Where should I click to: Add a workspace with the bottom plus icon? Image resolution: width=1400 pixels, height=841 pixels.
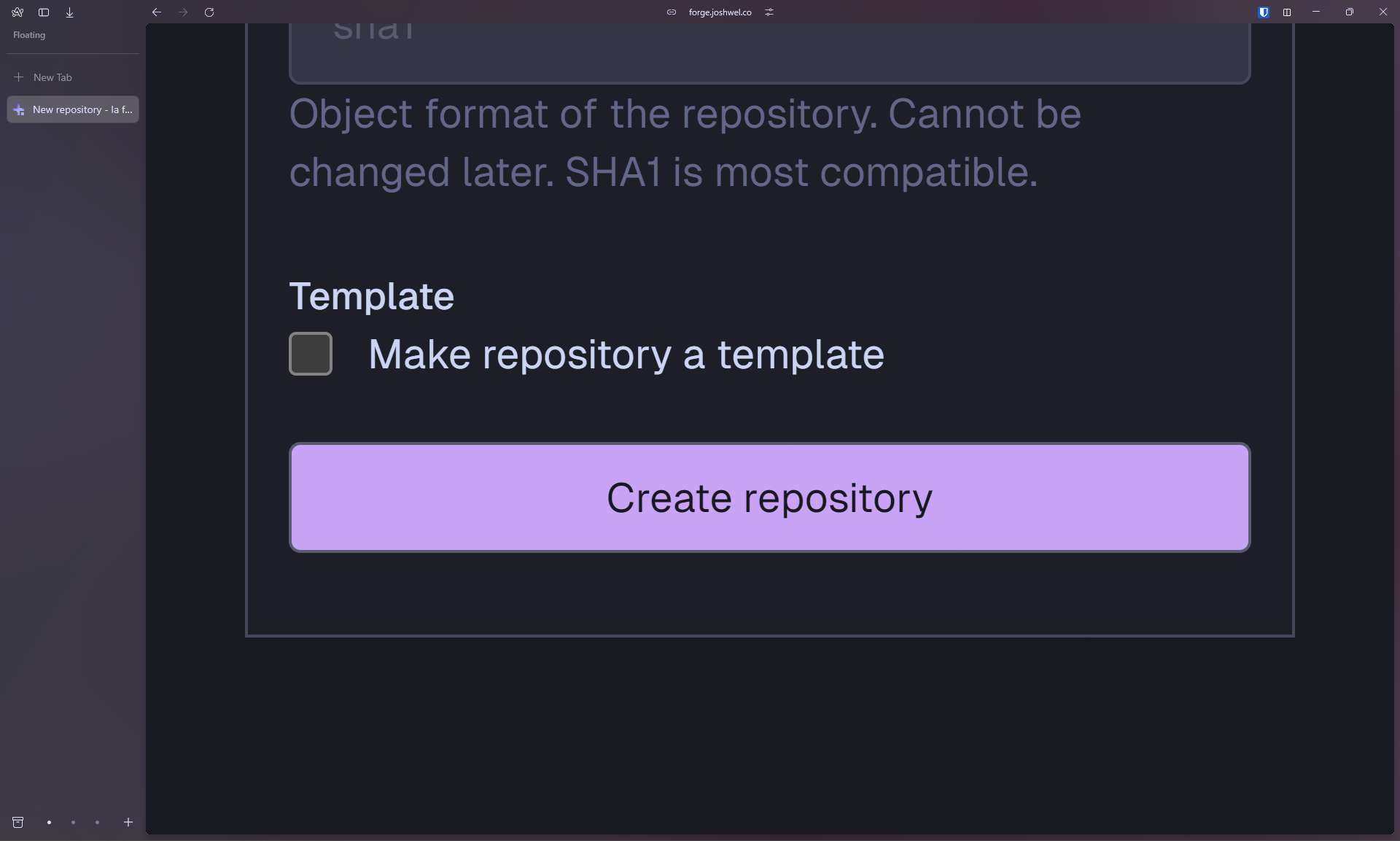tap(128, 823)
